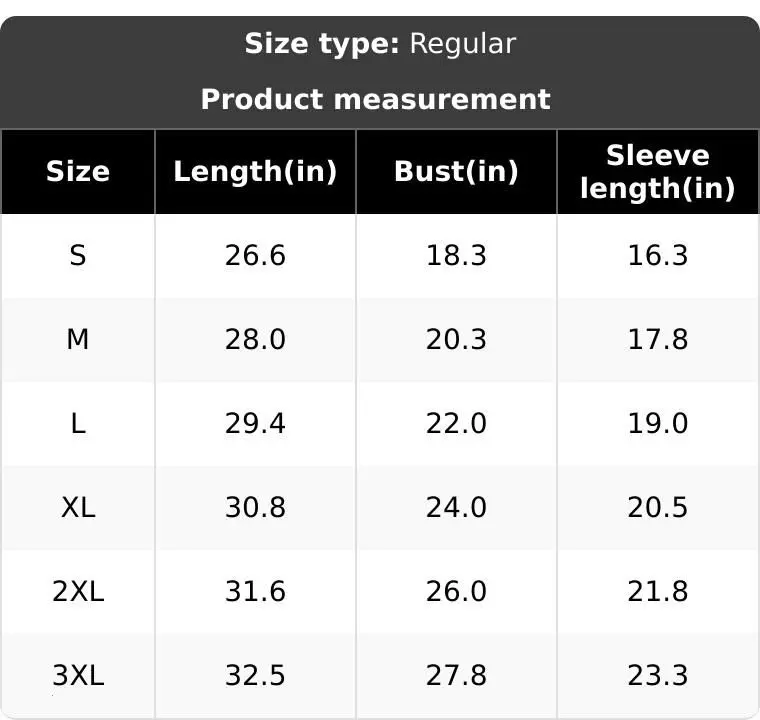Select the XL size row label

[x=78, y=508]
